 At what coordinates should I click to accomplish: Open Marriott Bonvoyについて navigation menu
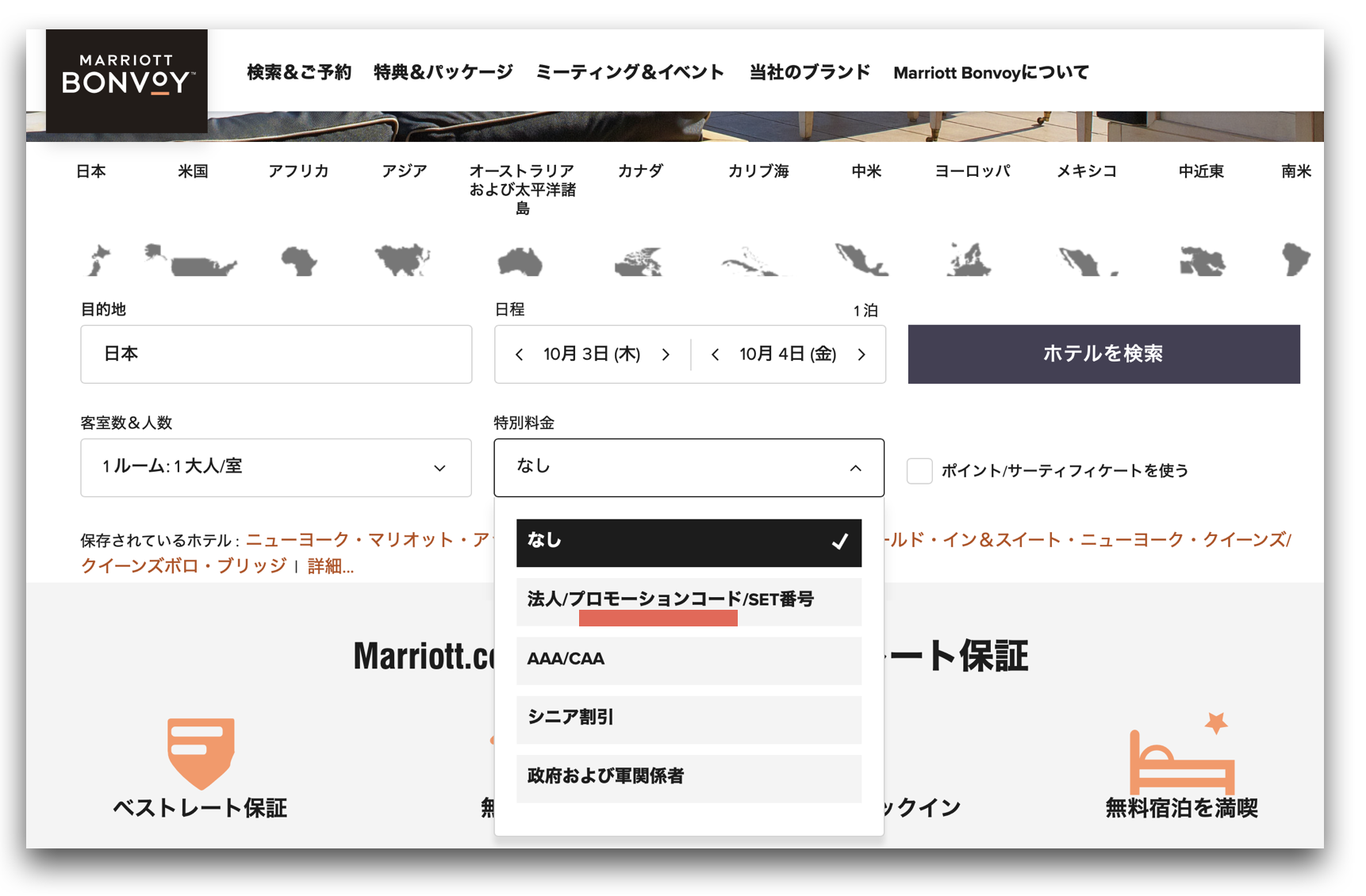[x=991, y=72]
